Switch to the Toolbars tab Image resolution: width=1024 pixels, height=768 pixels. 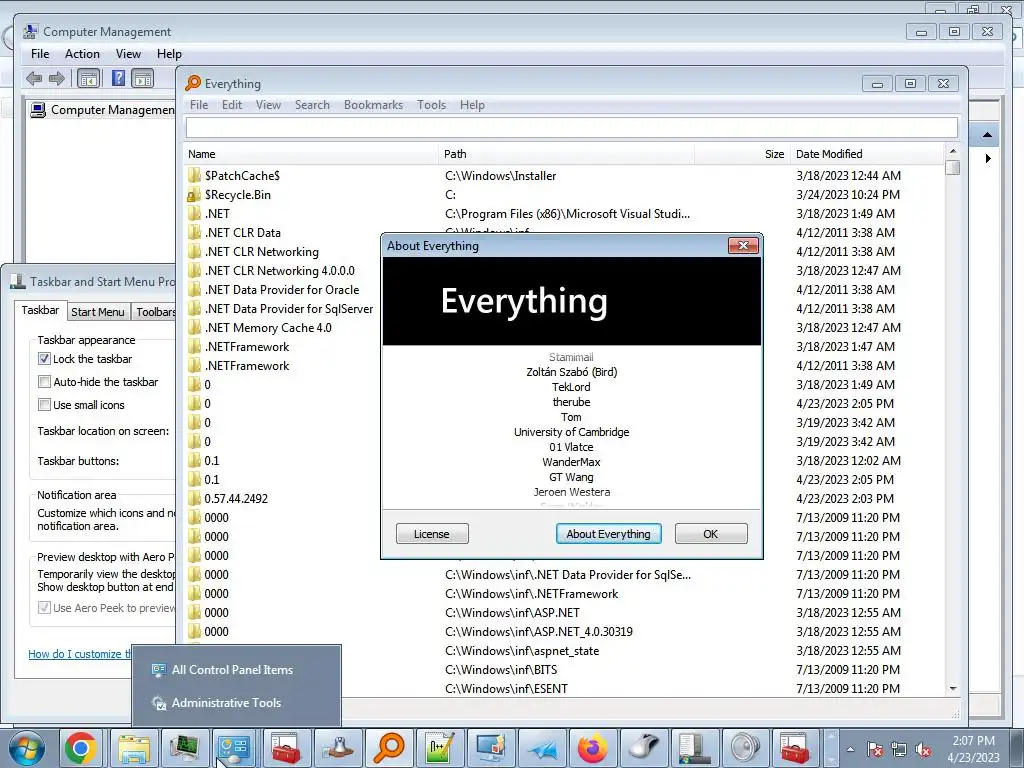tap(155, 312)
